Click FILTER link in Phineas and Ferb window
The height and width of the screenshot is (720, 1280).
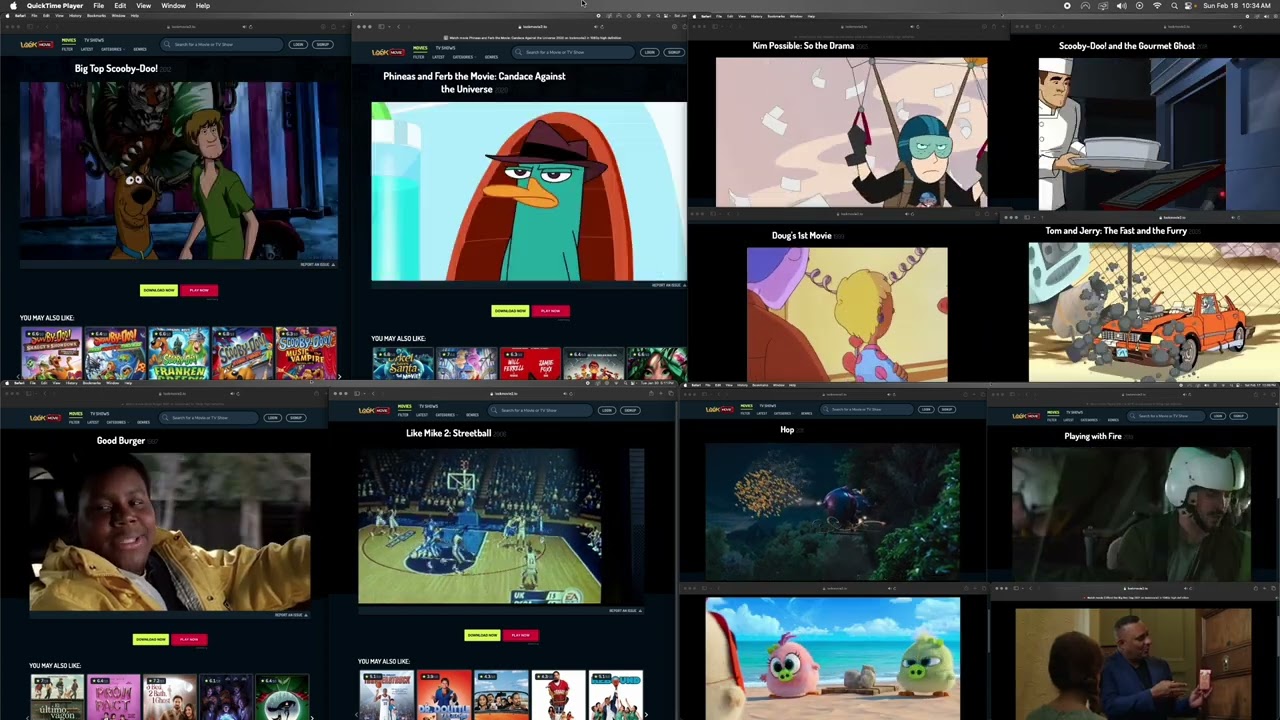point(419,57)
